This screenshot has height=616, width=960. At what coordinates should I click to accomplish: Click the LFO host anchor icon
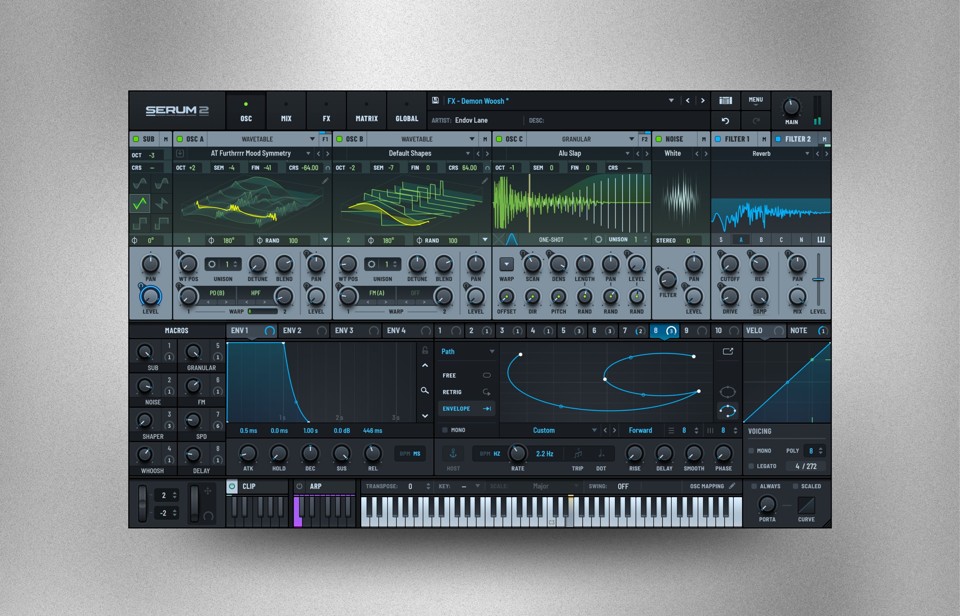(x=453, y=453)
